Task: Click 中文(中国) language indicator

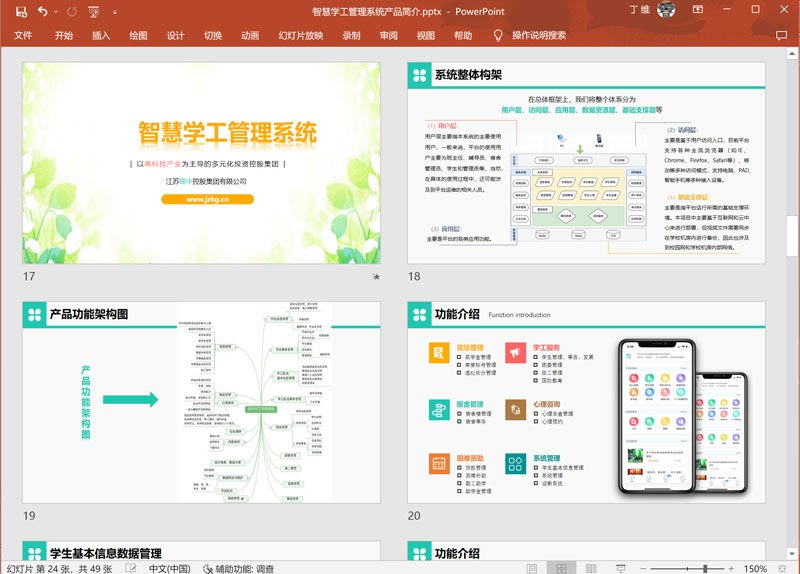Action: 170,568
